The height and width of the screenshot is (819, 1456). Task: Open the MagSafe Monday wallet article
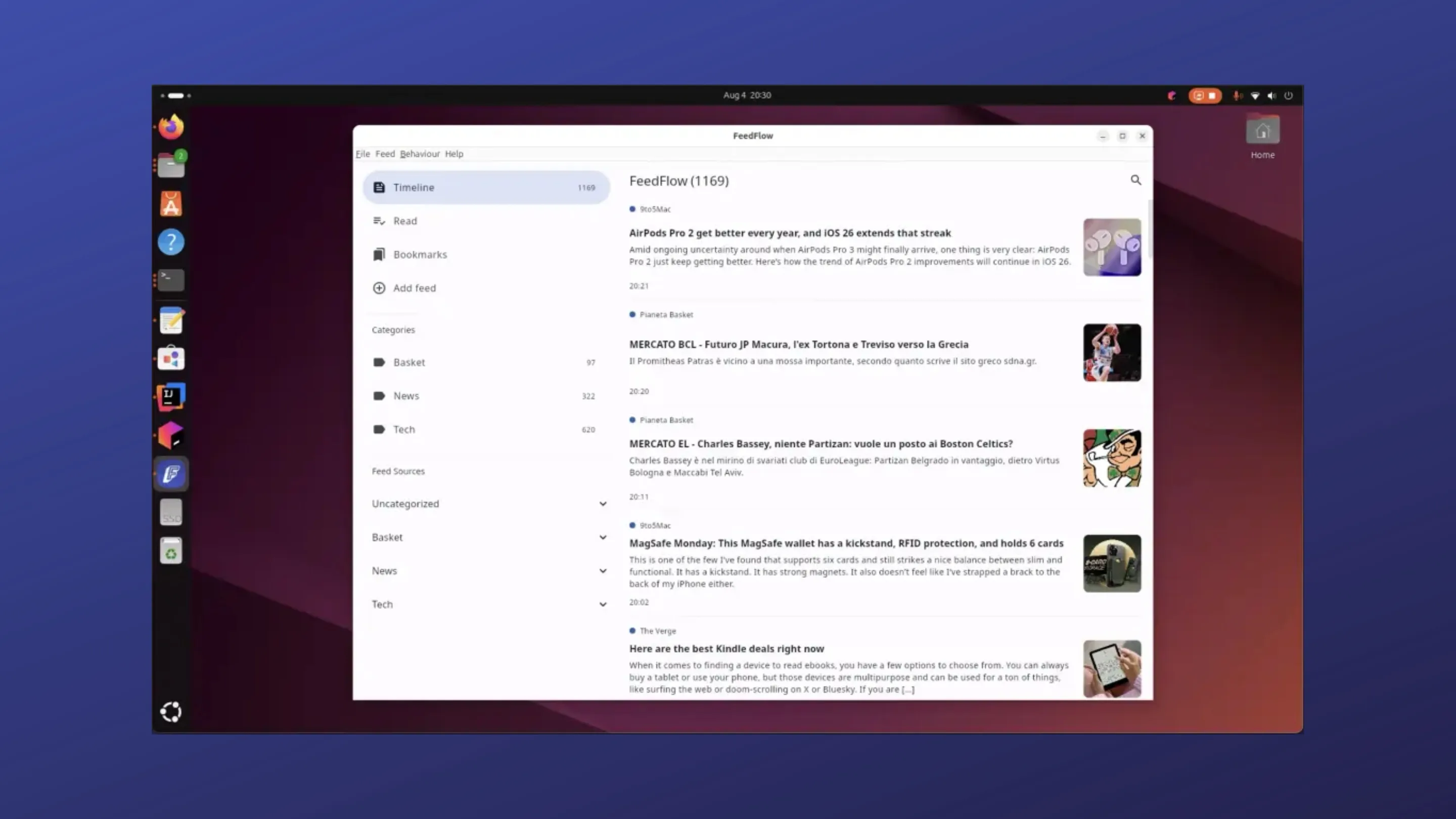tap(846, 543)
